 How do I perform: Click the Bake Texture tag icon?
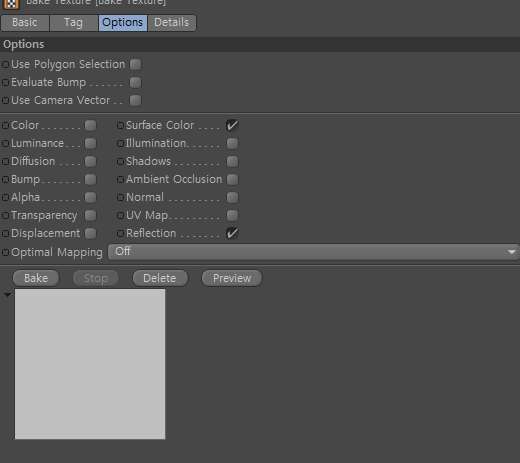coord(11,4)
